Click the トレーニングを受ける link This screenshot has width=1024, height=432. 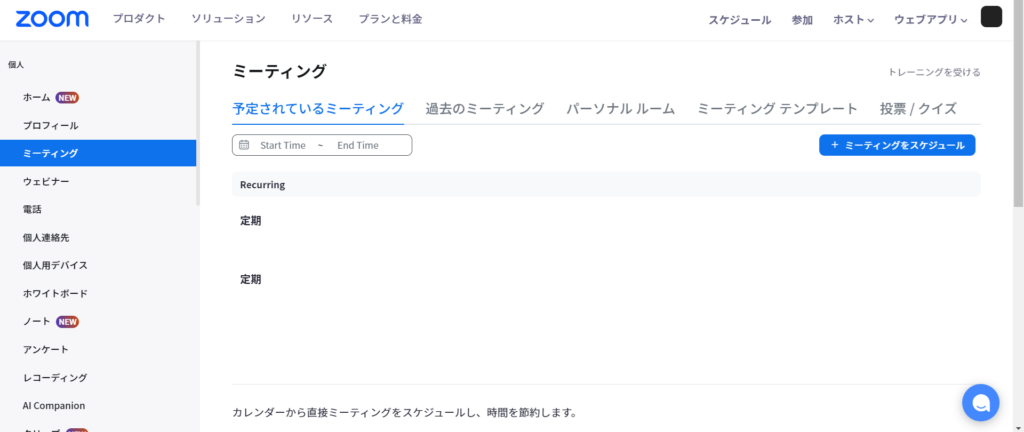point(934,72)
